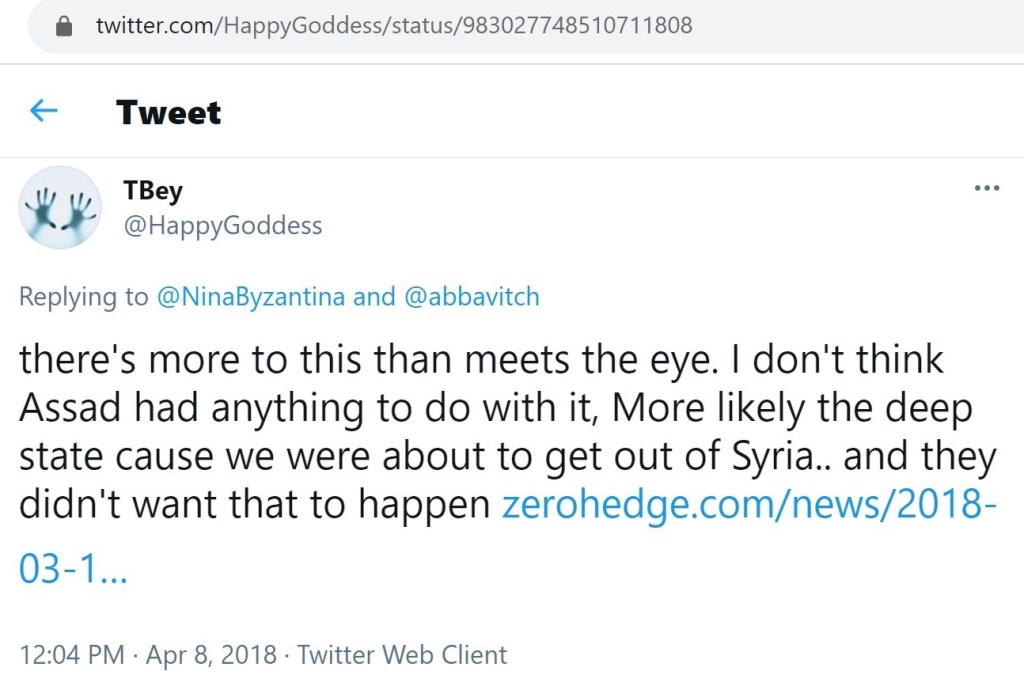The image size is (1024, 686).
Task: Click the site security lock icon
Action: [x=65, y=26]
